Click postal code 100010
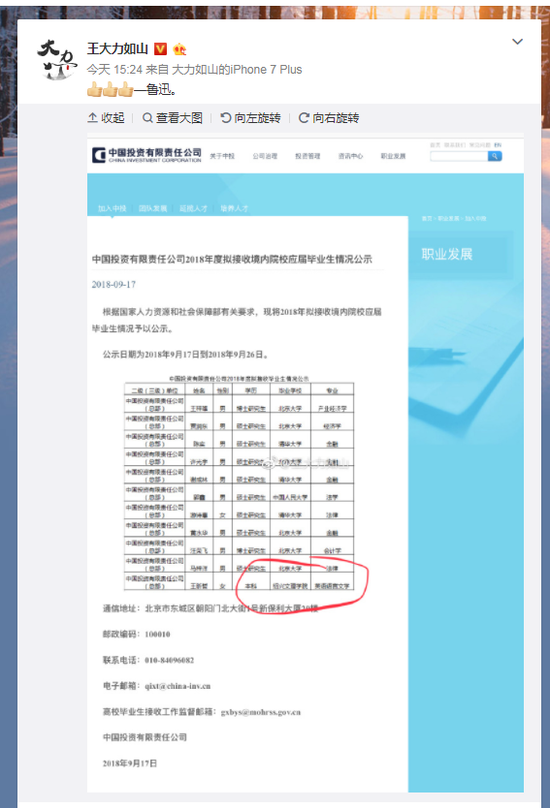550x808 pixels. [157, 634]
